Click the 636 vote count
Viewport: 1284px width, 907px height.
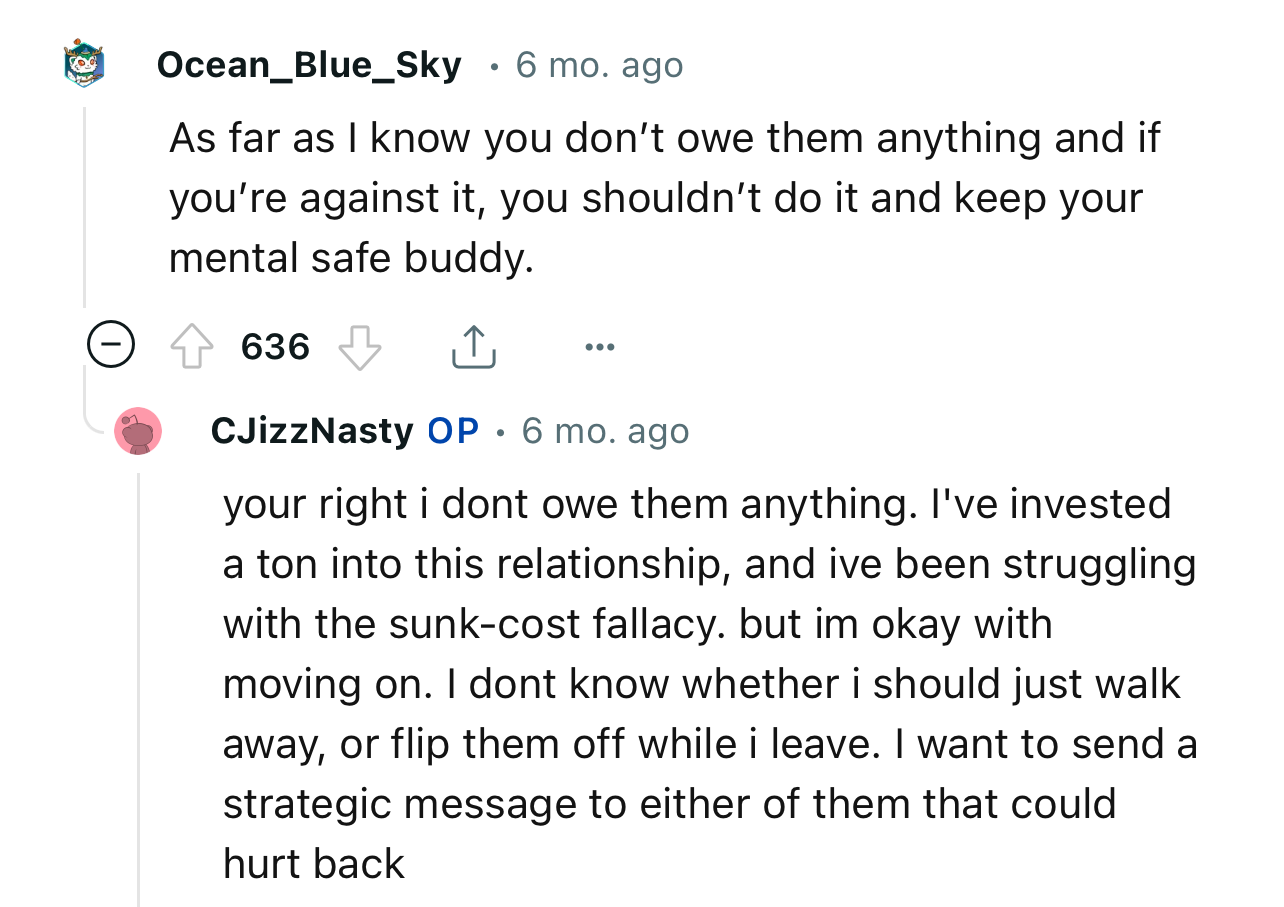click(x=274, y=346)
